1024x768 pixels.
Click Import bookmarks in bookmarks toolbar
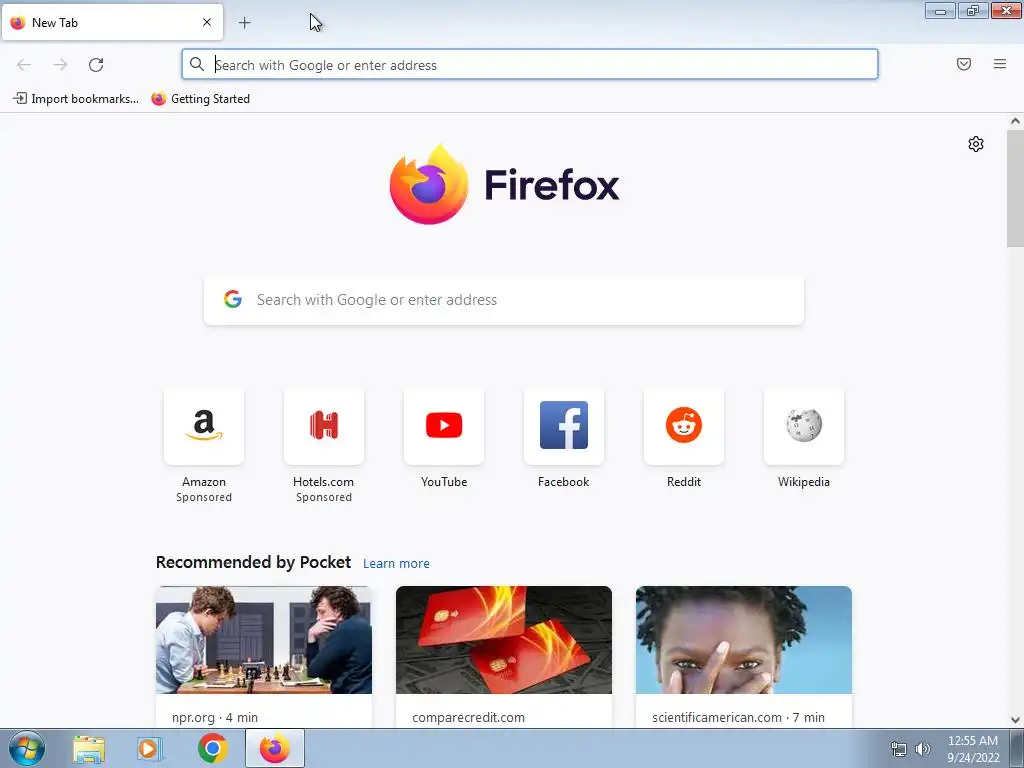(76, 99)
